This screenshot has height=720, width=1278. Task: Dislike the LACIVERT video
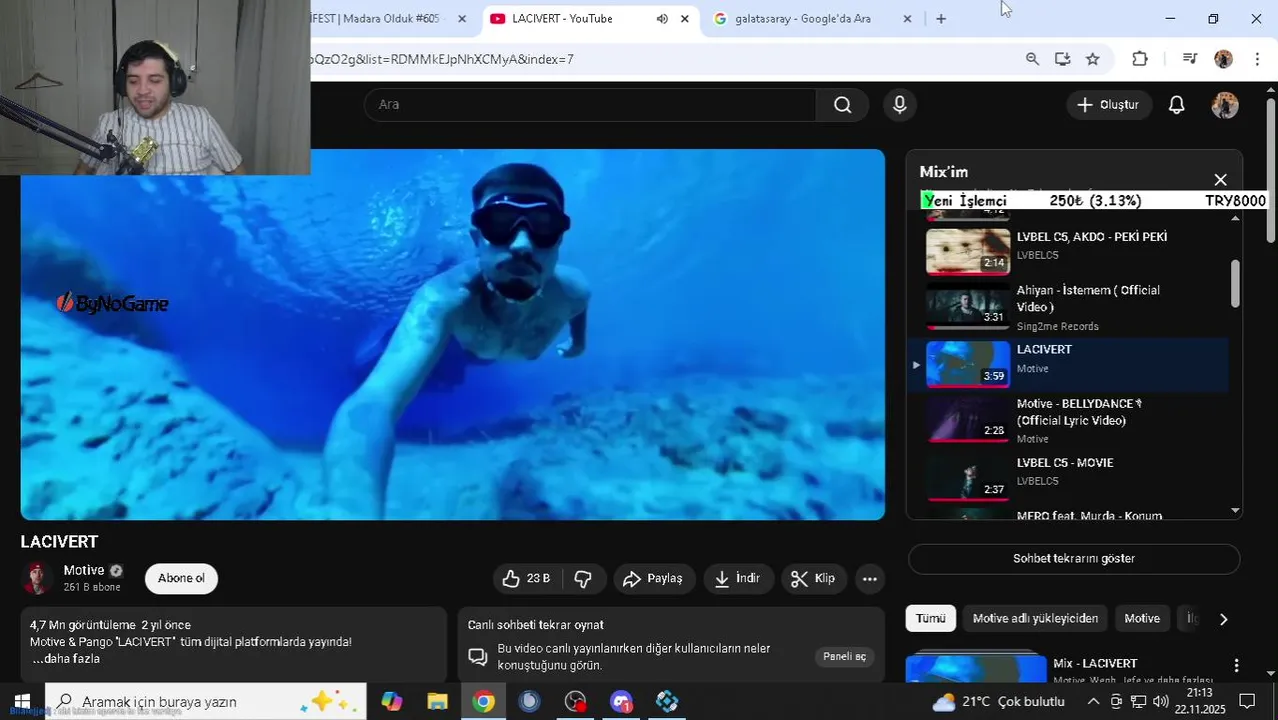(x=583, y=579)
